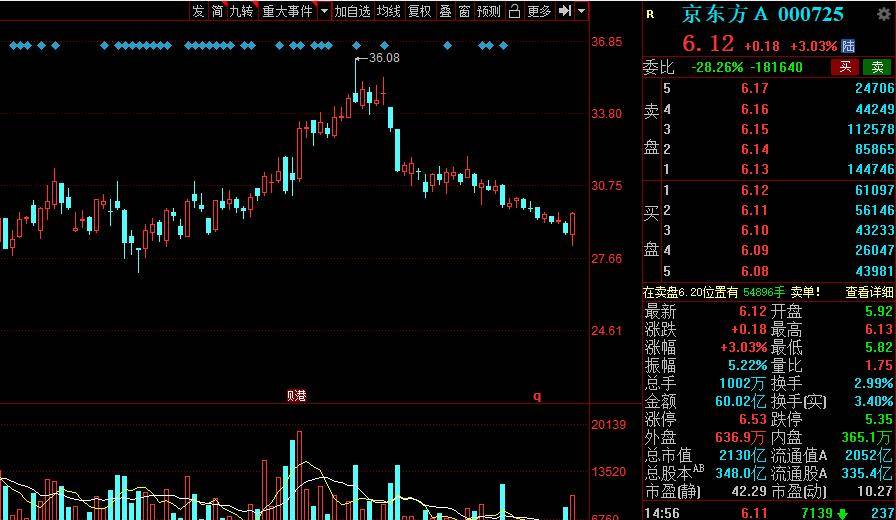Screen dimensions: 896x520
Task: Click the first blue diamond event marker
Action: pyautogui.click(x=13, y=45)
